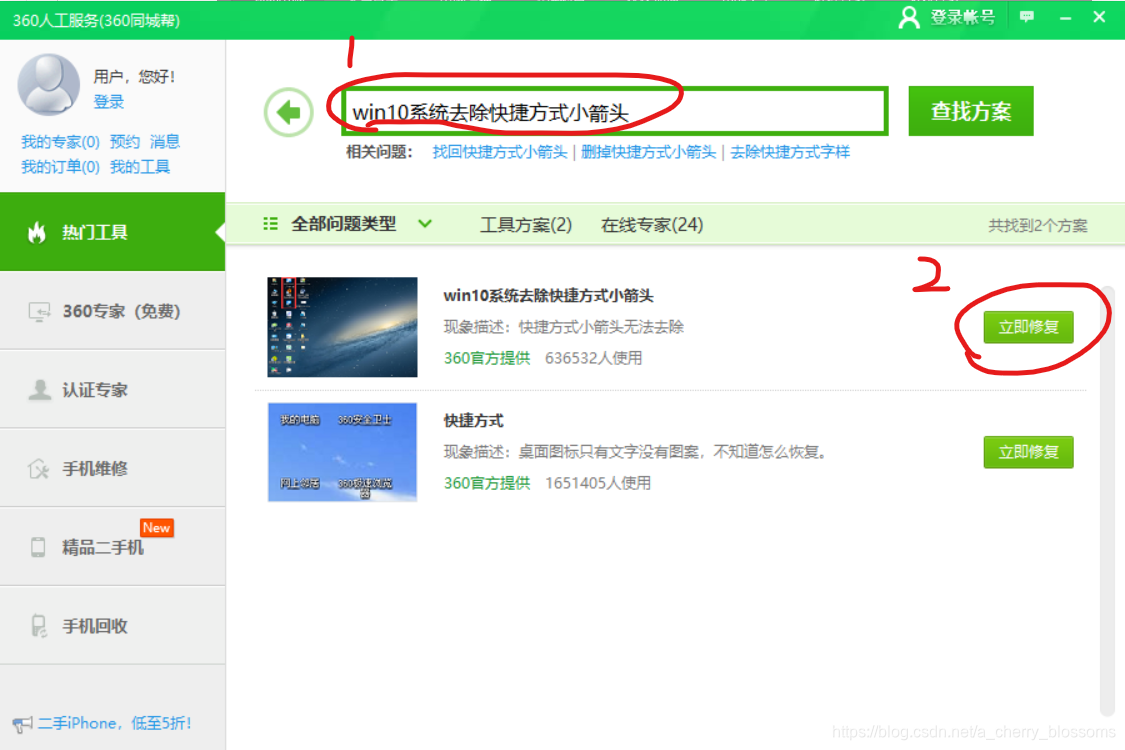Screen dimensions: 1125x750
Task: Open 精品二手机 in the sidebar
Action: click(x=113, y=547)
